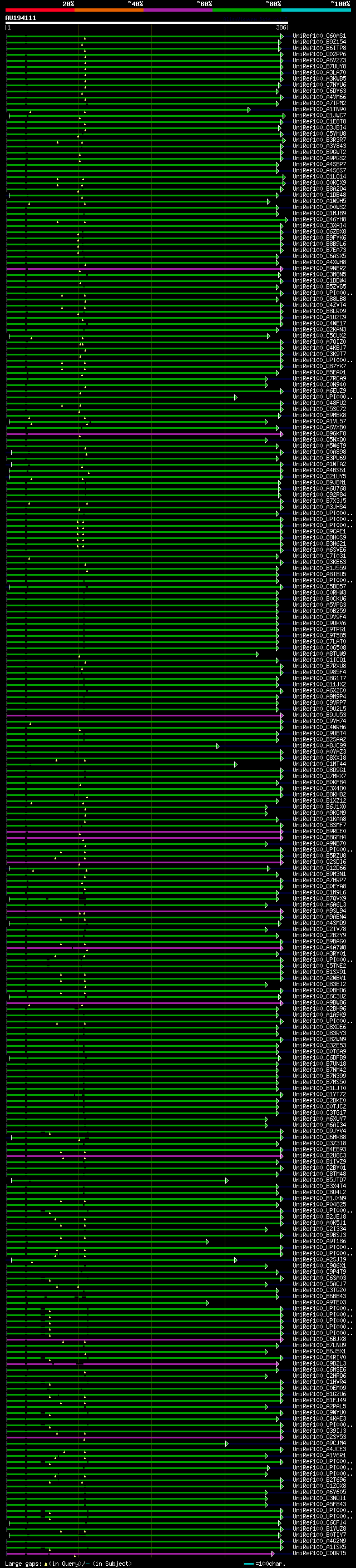Click the purple ~60% identity legend segment
This screenshot has width=356, height=1568.
[179, 10]
